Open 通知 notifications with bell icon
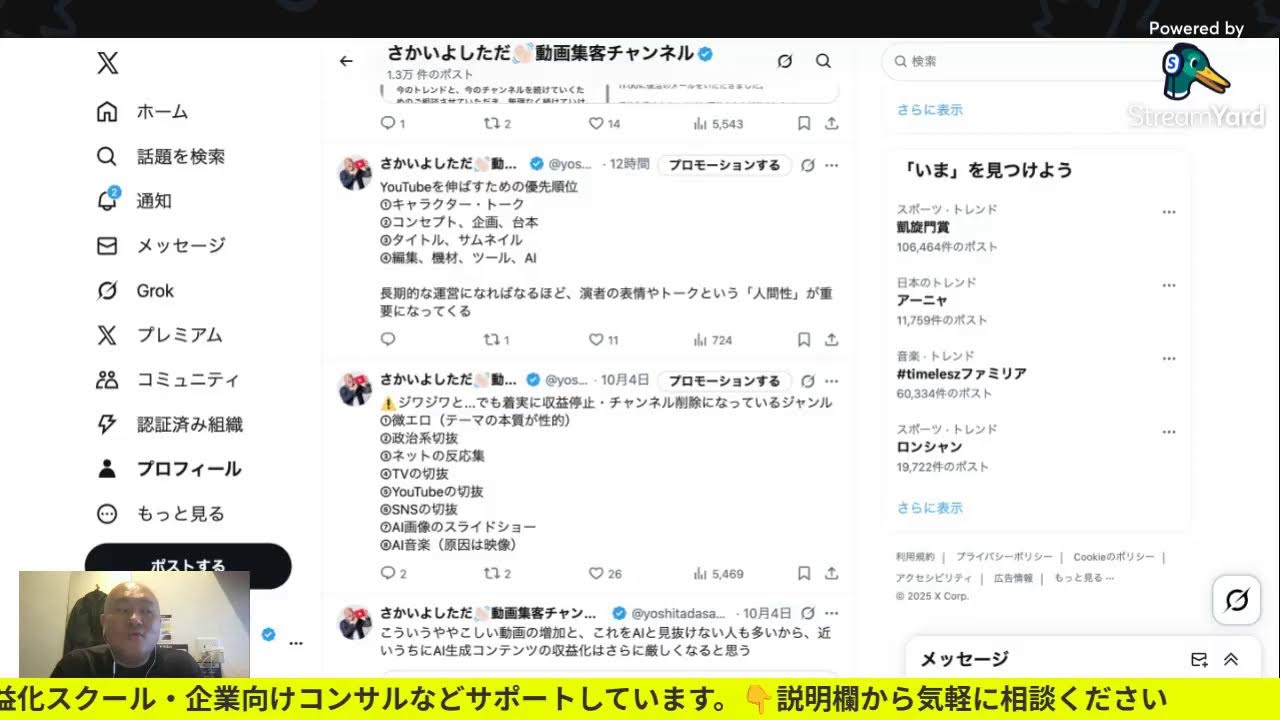Viewport: 1280px width, 720px height. [x=134, y=200]
